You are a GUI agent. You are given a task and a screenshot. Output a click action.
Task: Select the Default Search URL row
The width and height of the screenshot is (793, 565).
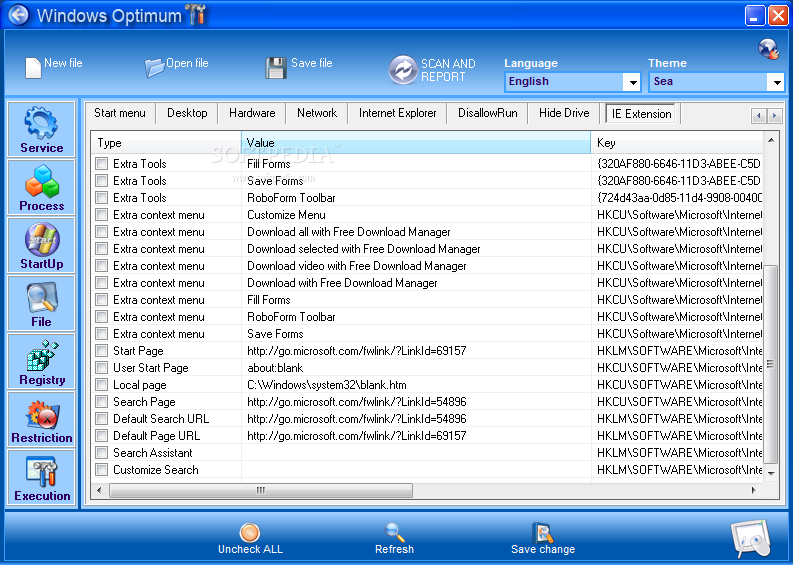click(x=427, y=418)
